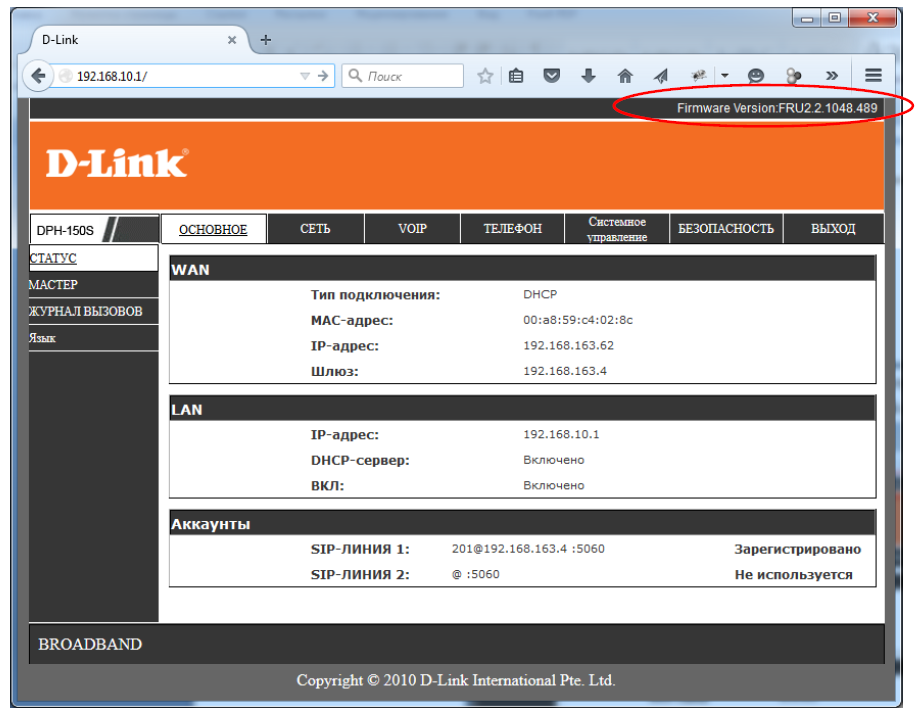Click the Pocket icon in the toolbar

(x=552, y=76)
